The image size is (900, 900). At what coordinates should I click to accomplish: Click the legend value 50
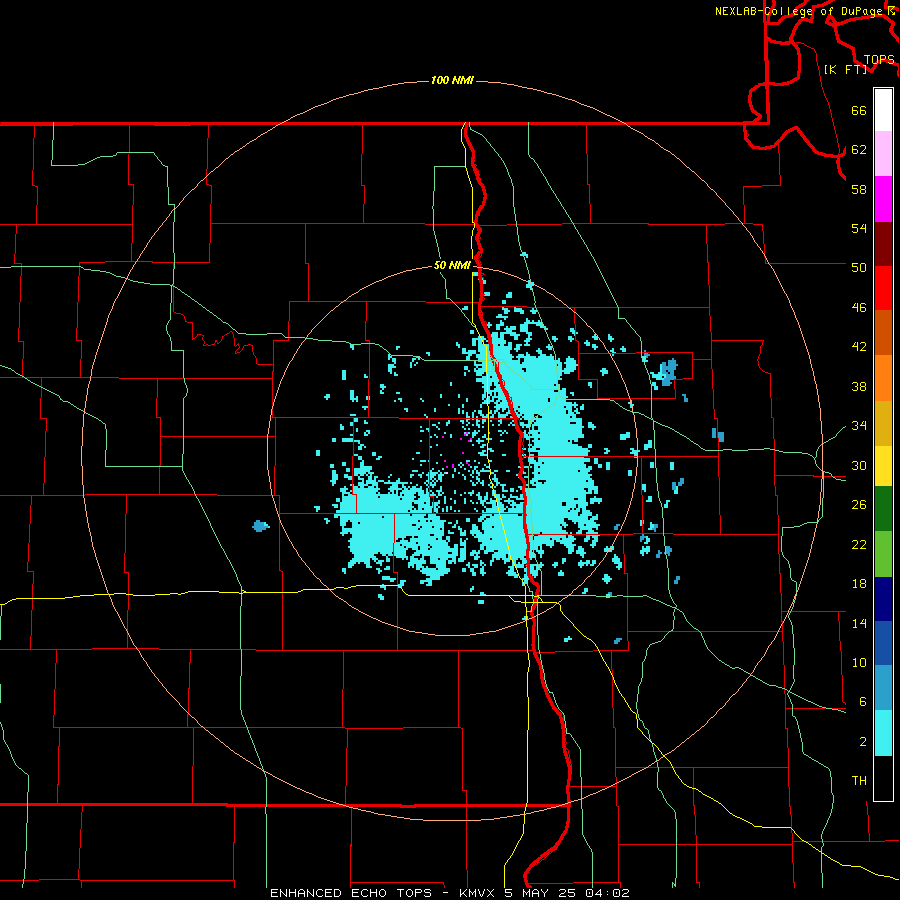[859, 267]
